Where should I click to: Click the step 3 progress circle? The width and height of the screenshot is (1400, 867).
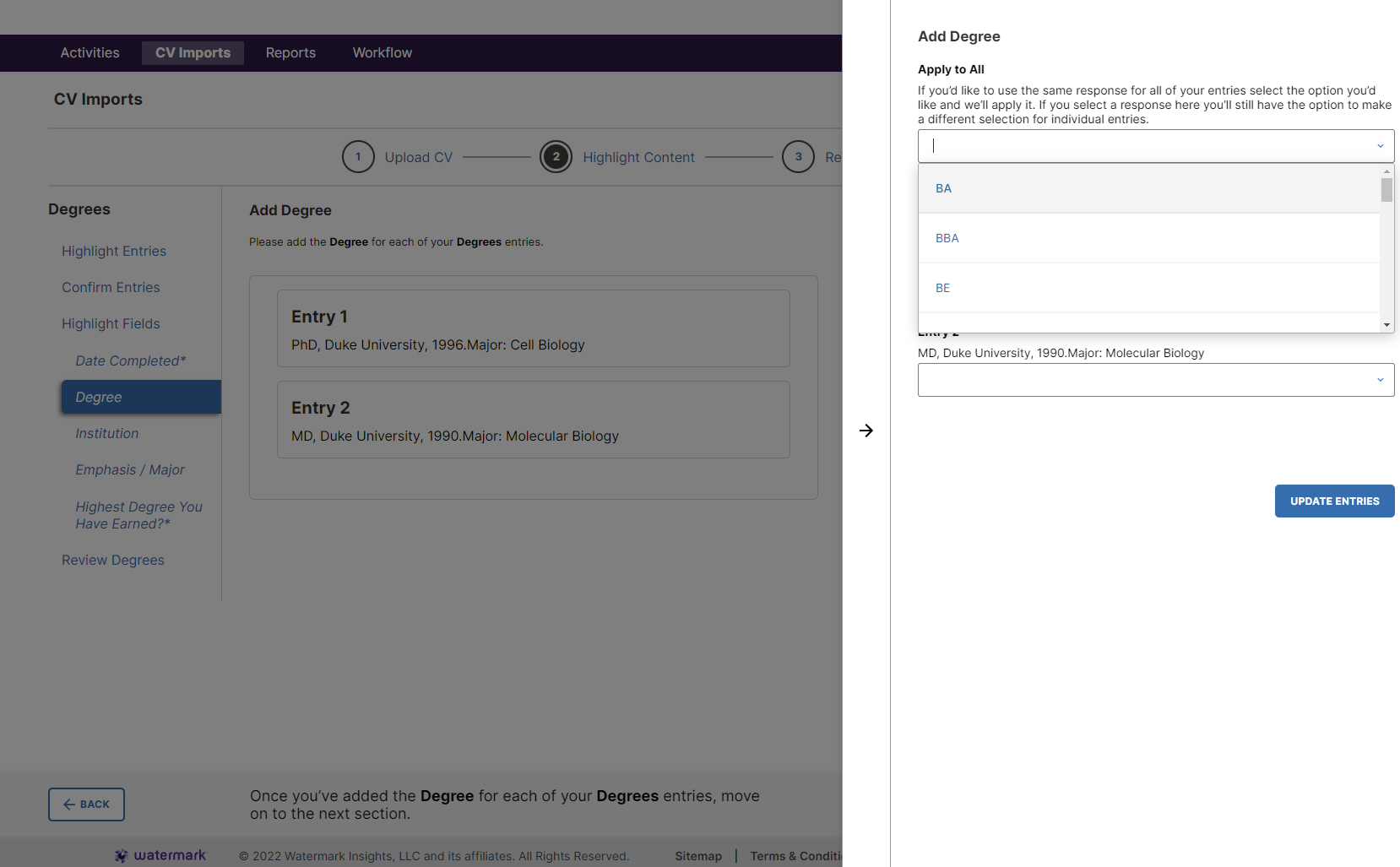pyautogui.click(x=798, y=156)
